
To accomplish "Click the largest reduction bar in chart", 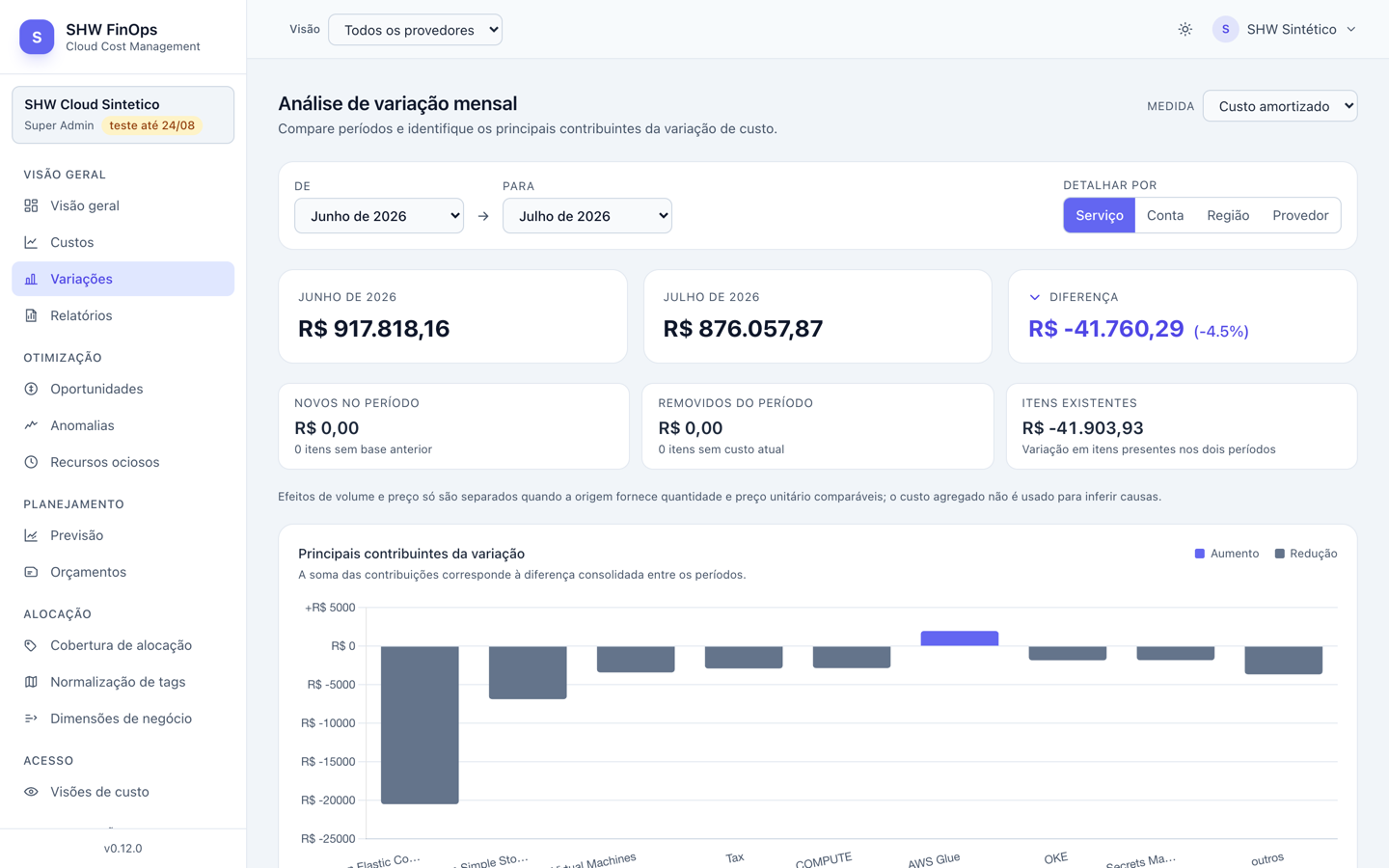I will pos(420,724).
